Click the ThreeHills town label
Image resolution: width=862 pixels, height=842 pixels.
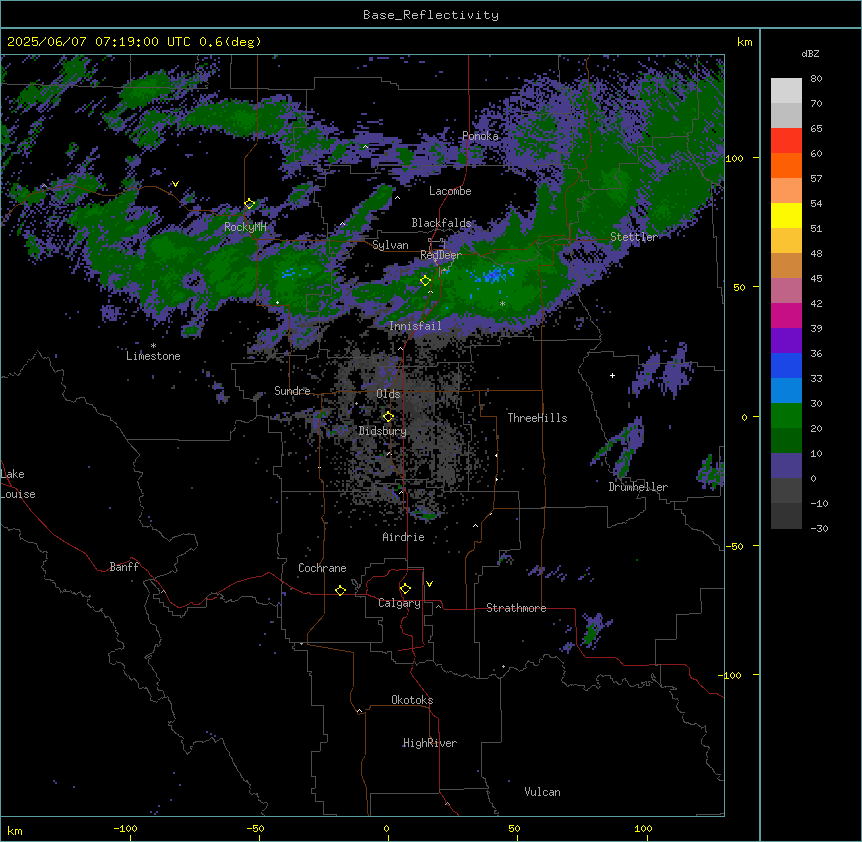[537, 418]
